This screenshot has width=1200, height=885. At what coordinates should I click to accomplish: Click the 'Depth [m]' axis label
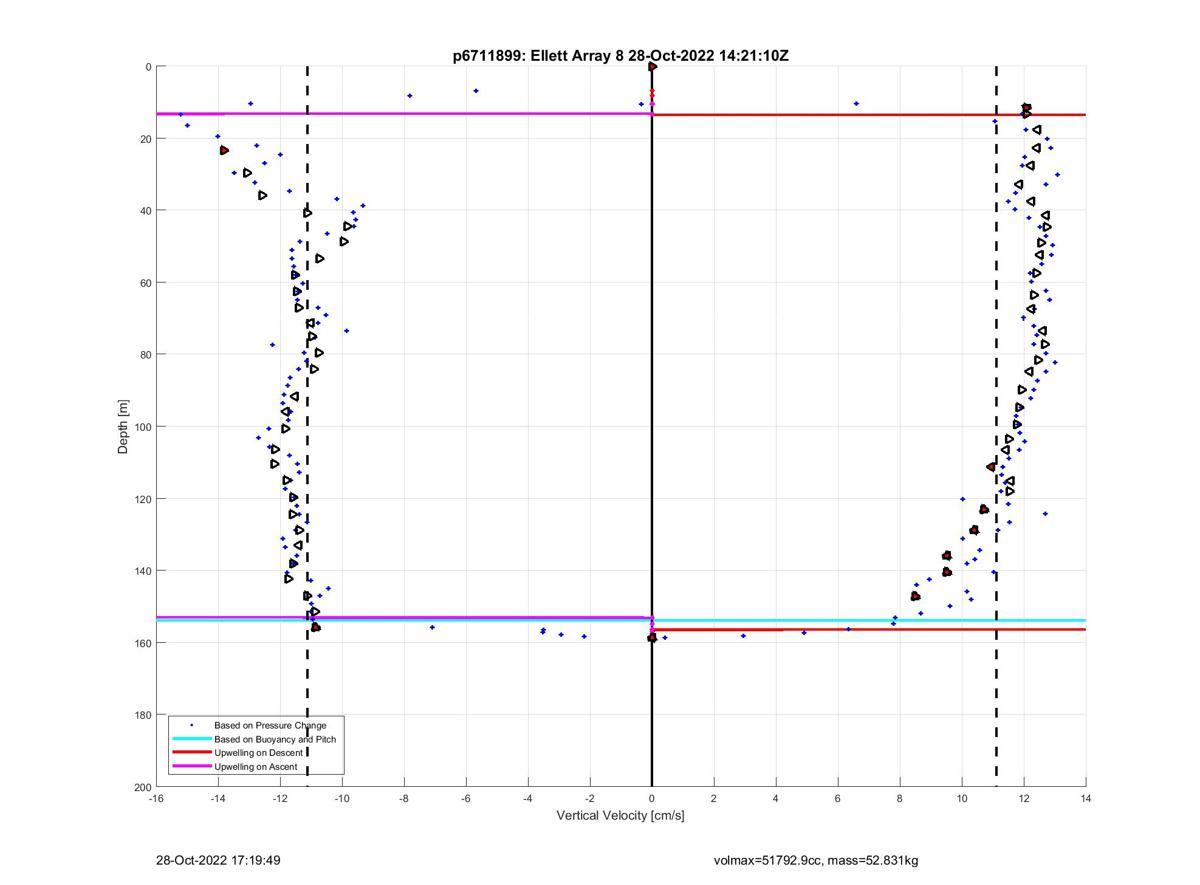(124, 427)
